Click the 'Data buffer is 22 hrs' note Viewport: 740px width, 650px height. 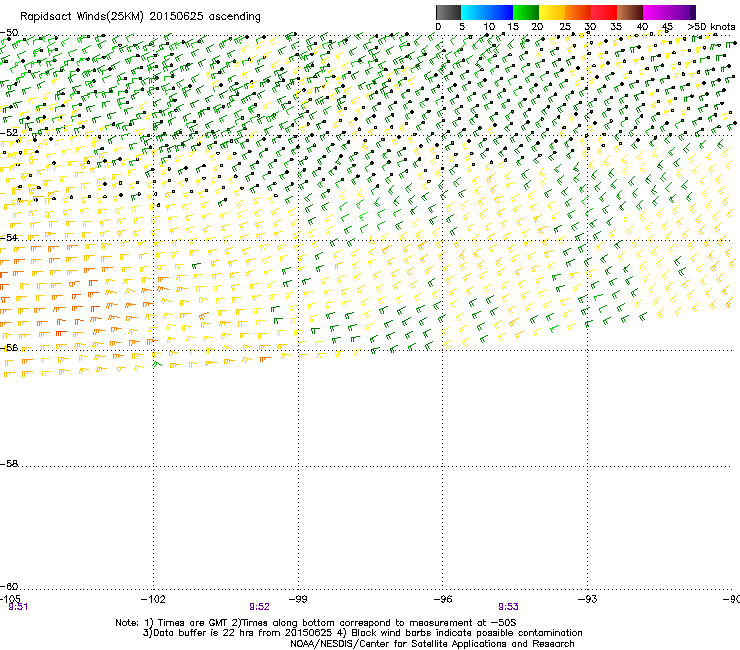(362, 633)
